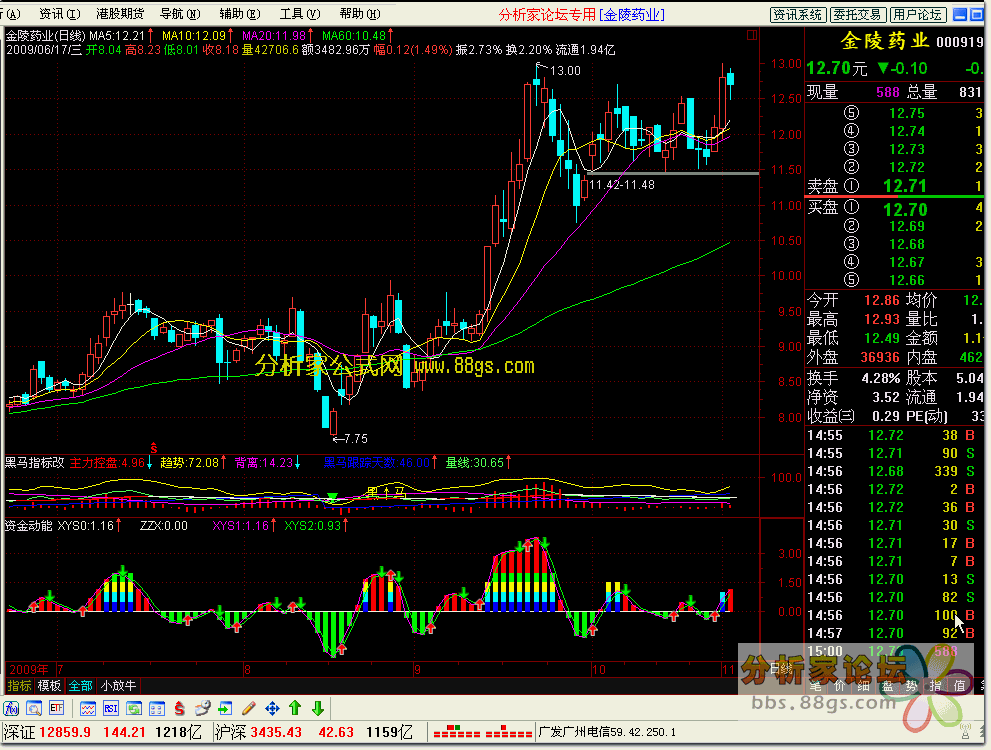Click the satellite dish icon
The height and width of the screenshot is (750, 991).
point(202,708)
